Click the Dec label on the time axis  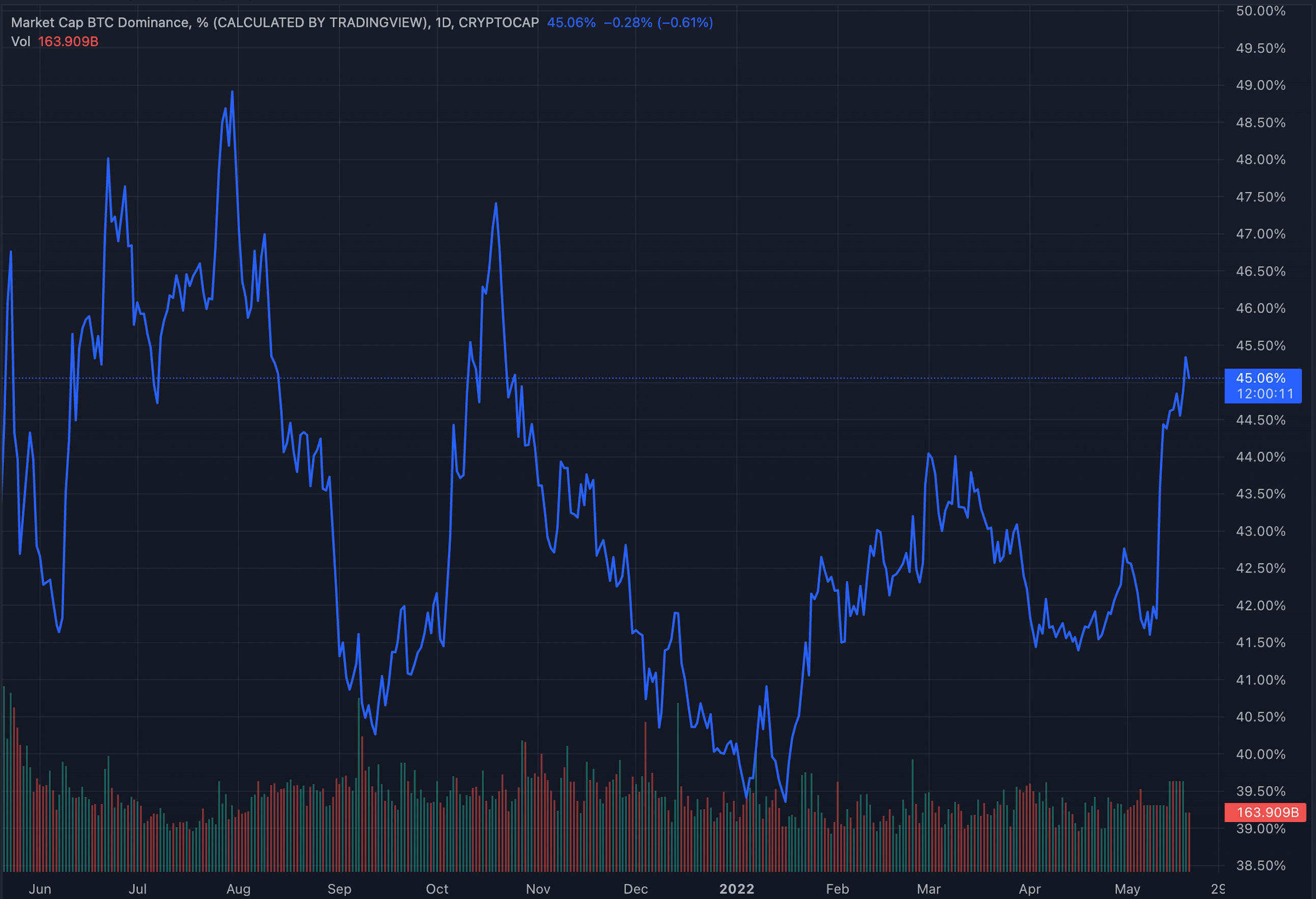tap(636, 889)
